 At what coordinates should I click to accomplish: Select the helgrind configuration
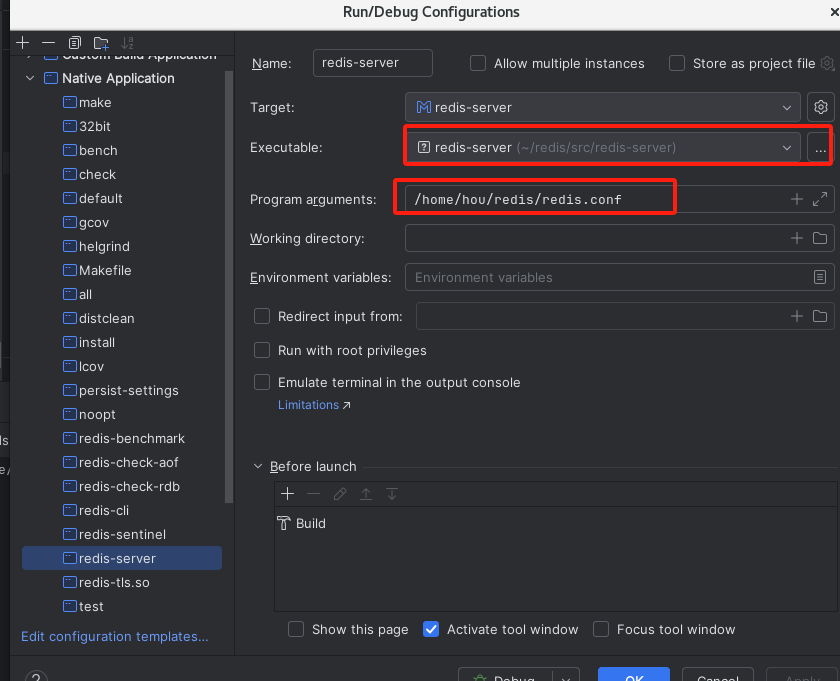point(122,246)
